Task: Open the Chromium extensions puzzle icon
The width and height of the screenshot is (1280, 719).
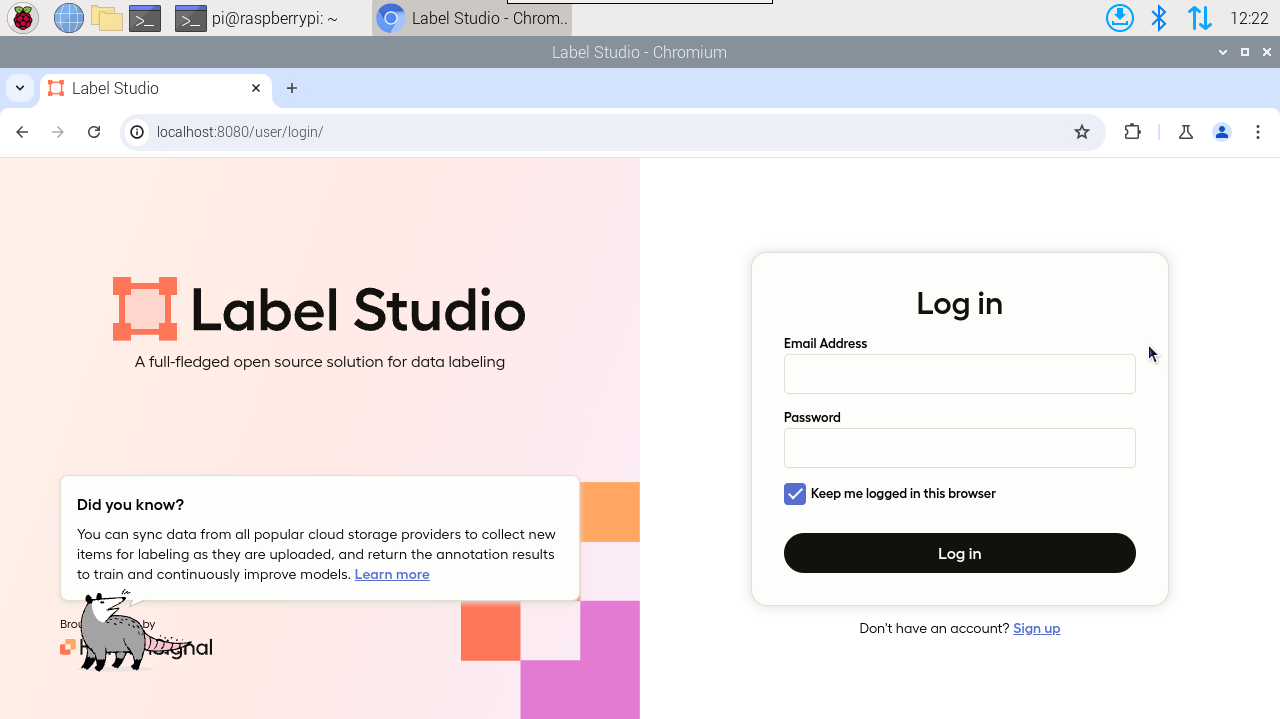Action: pos(1133,132)
